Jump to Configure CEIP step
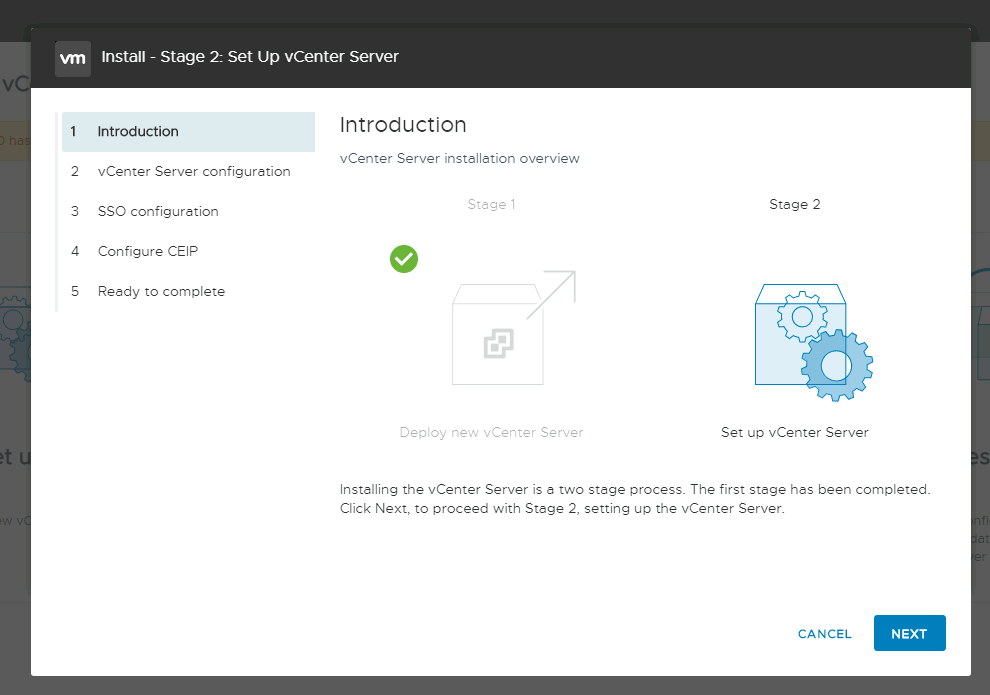 click(x=148, y=252)
